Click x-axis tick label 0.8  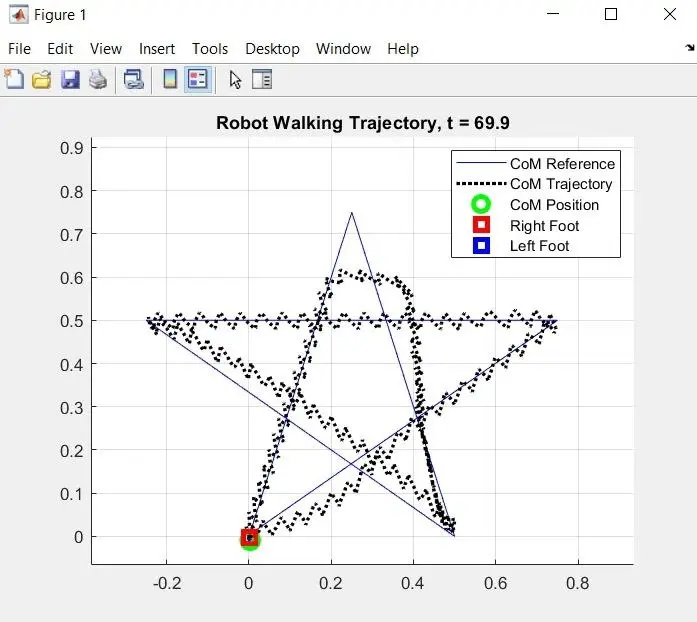point(577,583)
